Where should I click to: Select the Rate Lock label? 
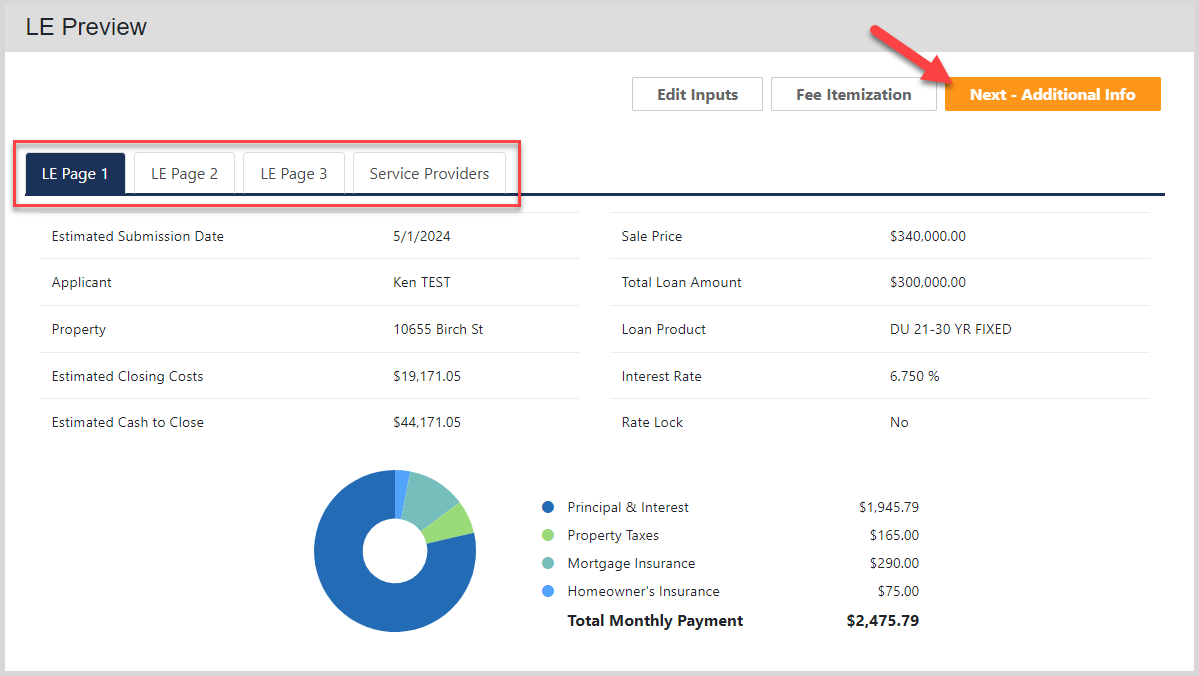[x=652, y=422]
